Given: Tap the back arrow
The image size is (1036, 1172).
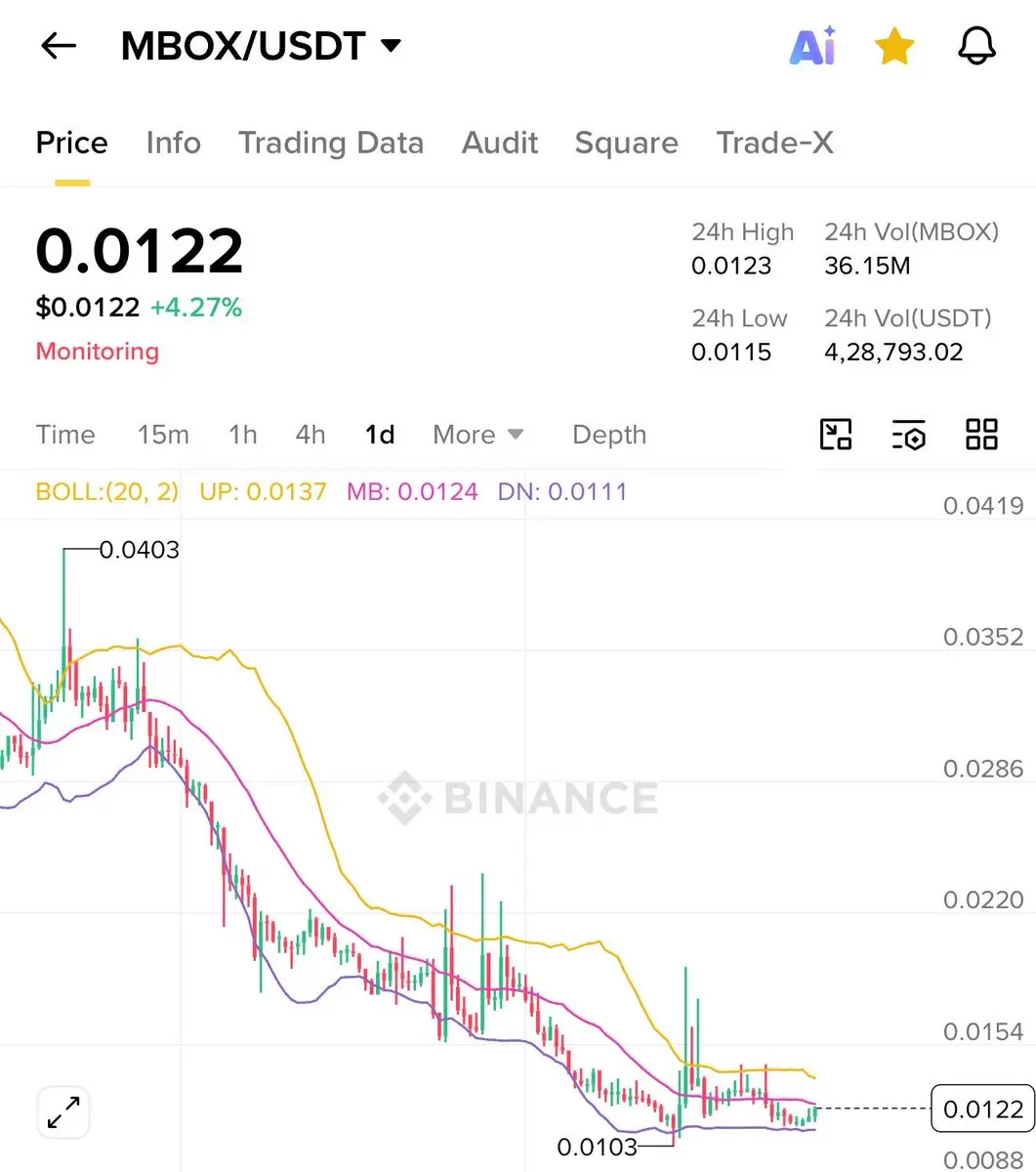Looking at the screenshot, I should tap(59, 46).
